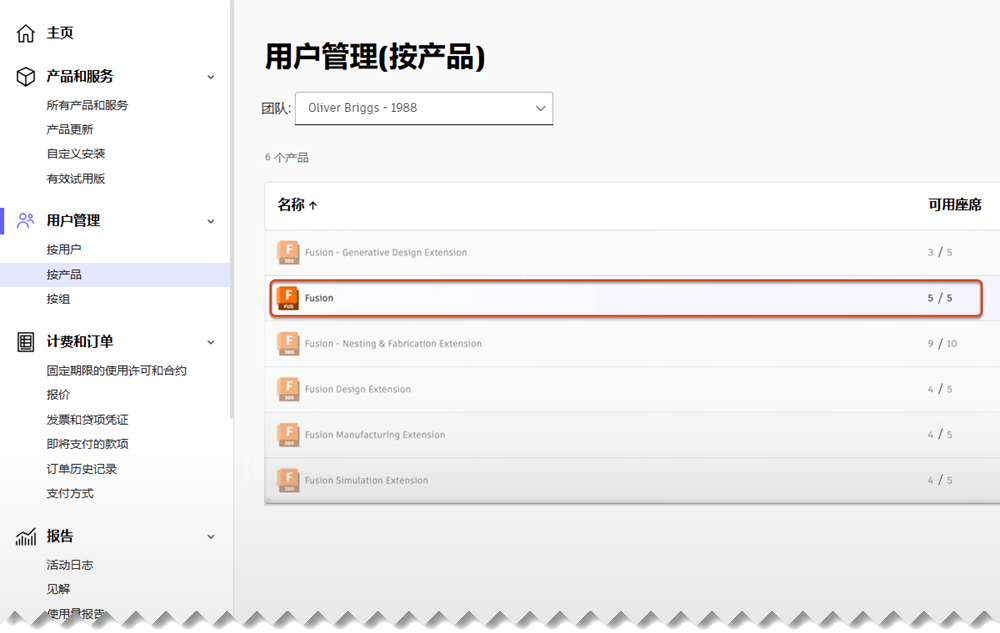Open 自定义安装
The image size is (1000, 633).
(x=75, y=154)
